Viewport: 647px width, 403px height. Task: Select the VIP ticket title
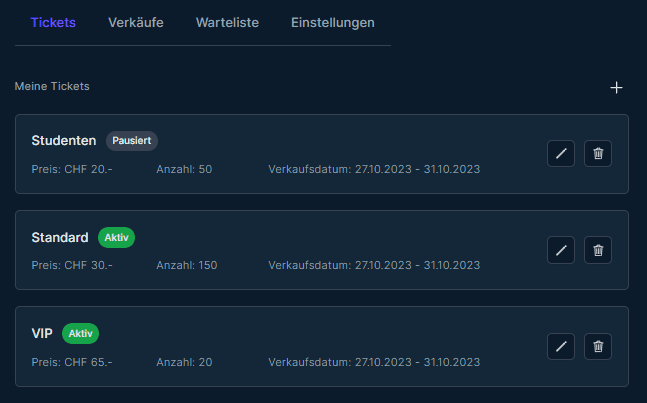pyautogui.click(x=42, y=333)
